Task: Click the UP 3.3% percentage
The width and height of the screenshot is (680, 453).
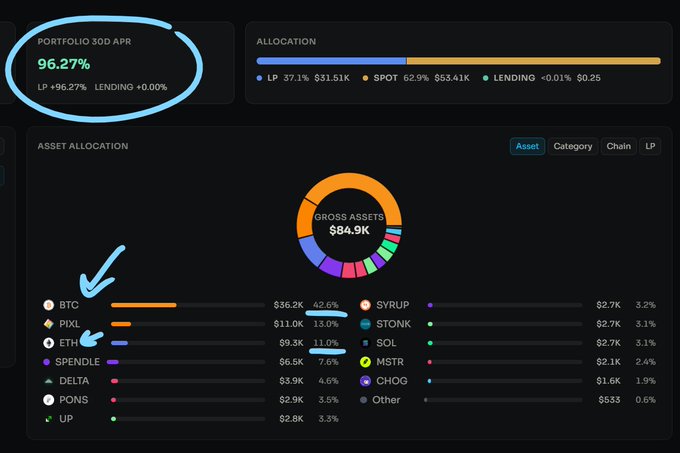Action: point(328,419)
